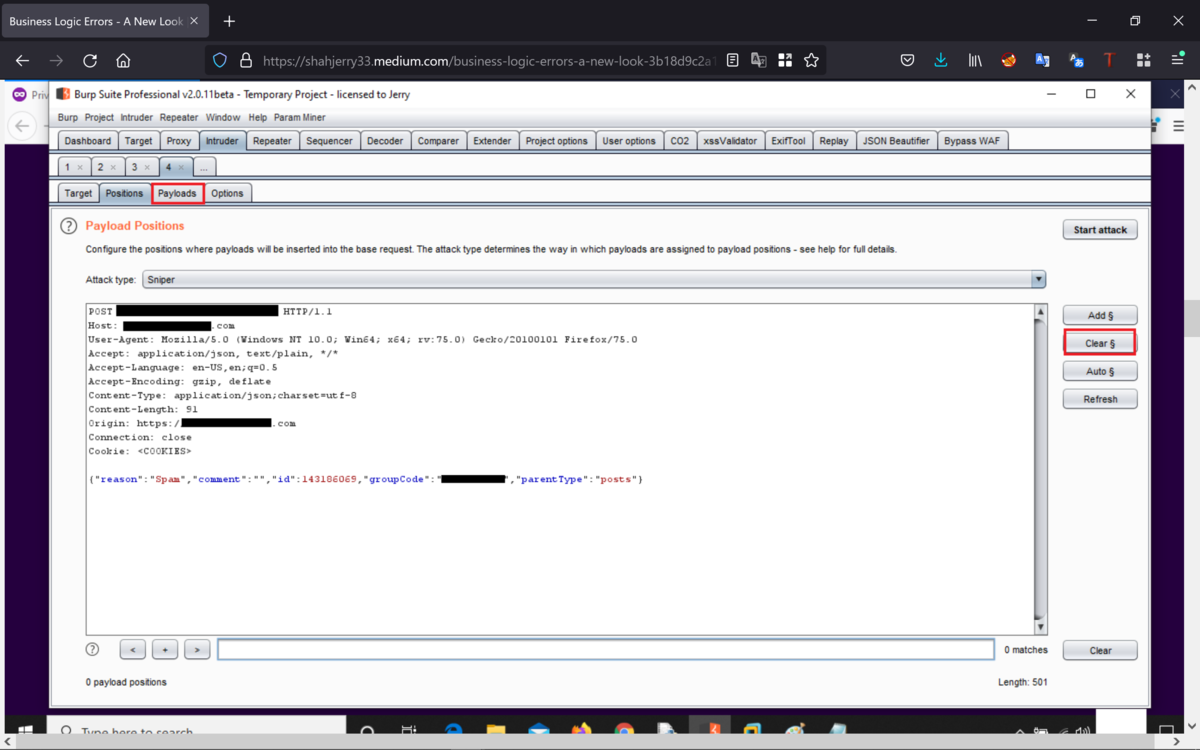Switch to the Proxy tab

pos(179,141)
